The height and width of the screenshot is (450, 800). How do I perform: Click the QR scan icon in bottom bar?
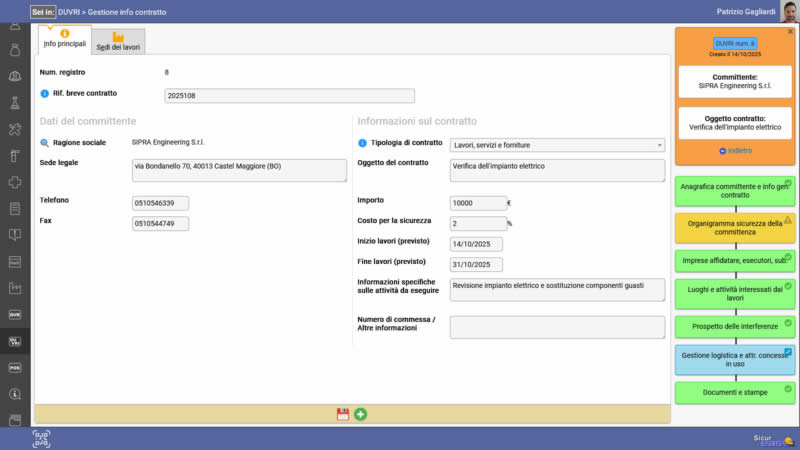coord(41,438)
